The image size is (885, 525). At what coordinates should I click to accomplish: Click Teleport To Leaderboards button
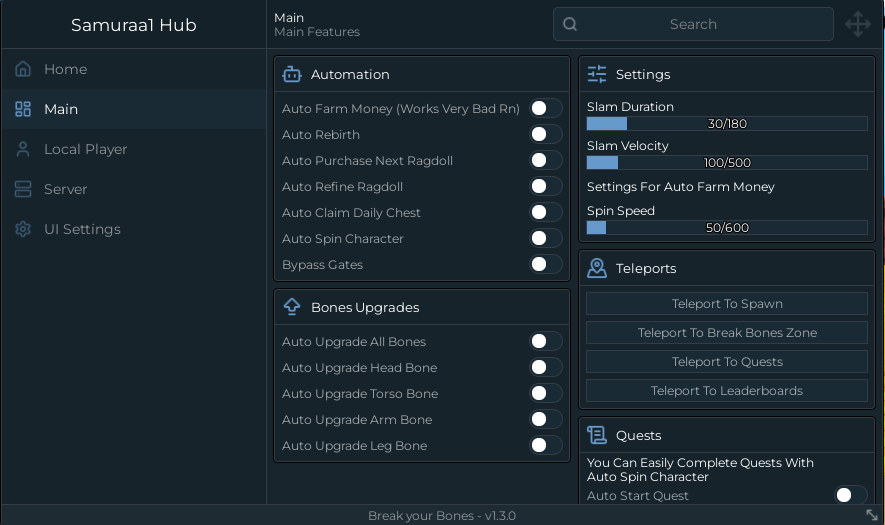click(x=727, y=391)
